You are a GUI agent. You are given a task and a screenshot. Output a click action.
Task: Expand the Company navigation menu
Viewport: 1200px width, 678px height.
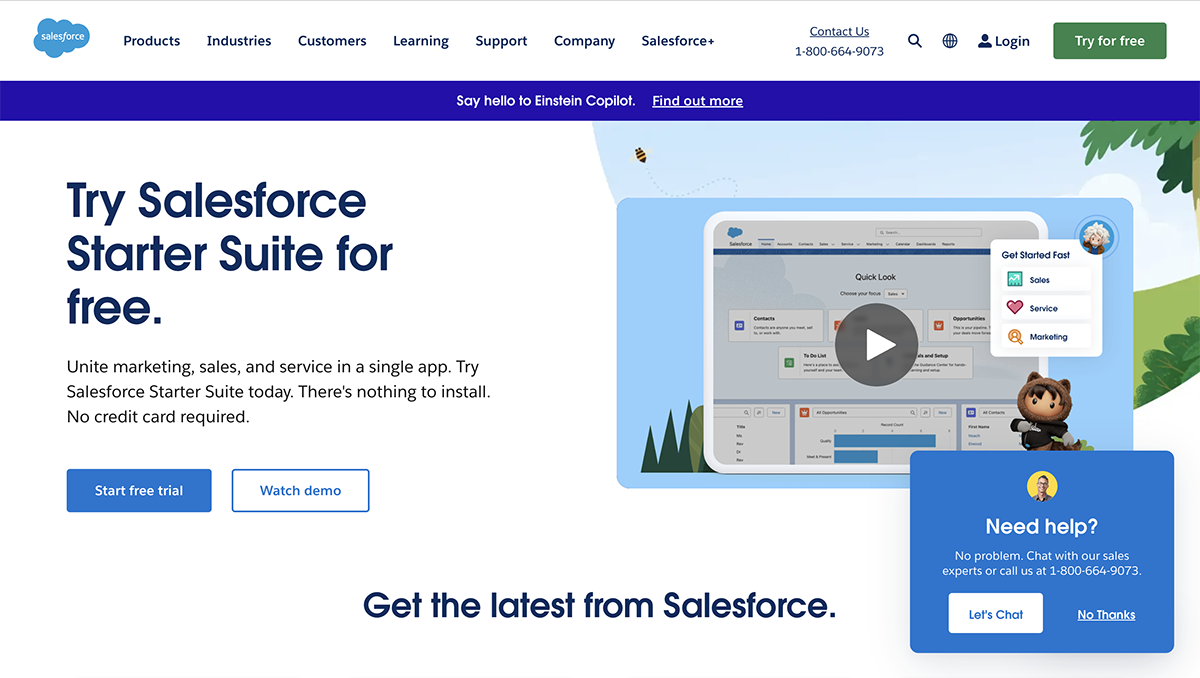click(585, 41)
